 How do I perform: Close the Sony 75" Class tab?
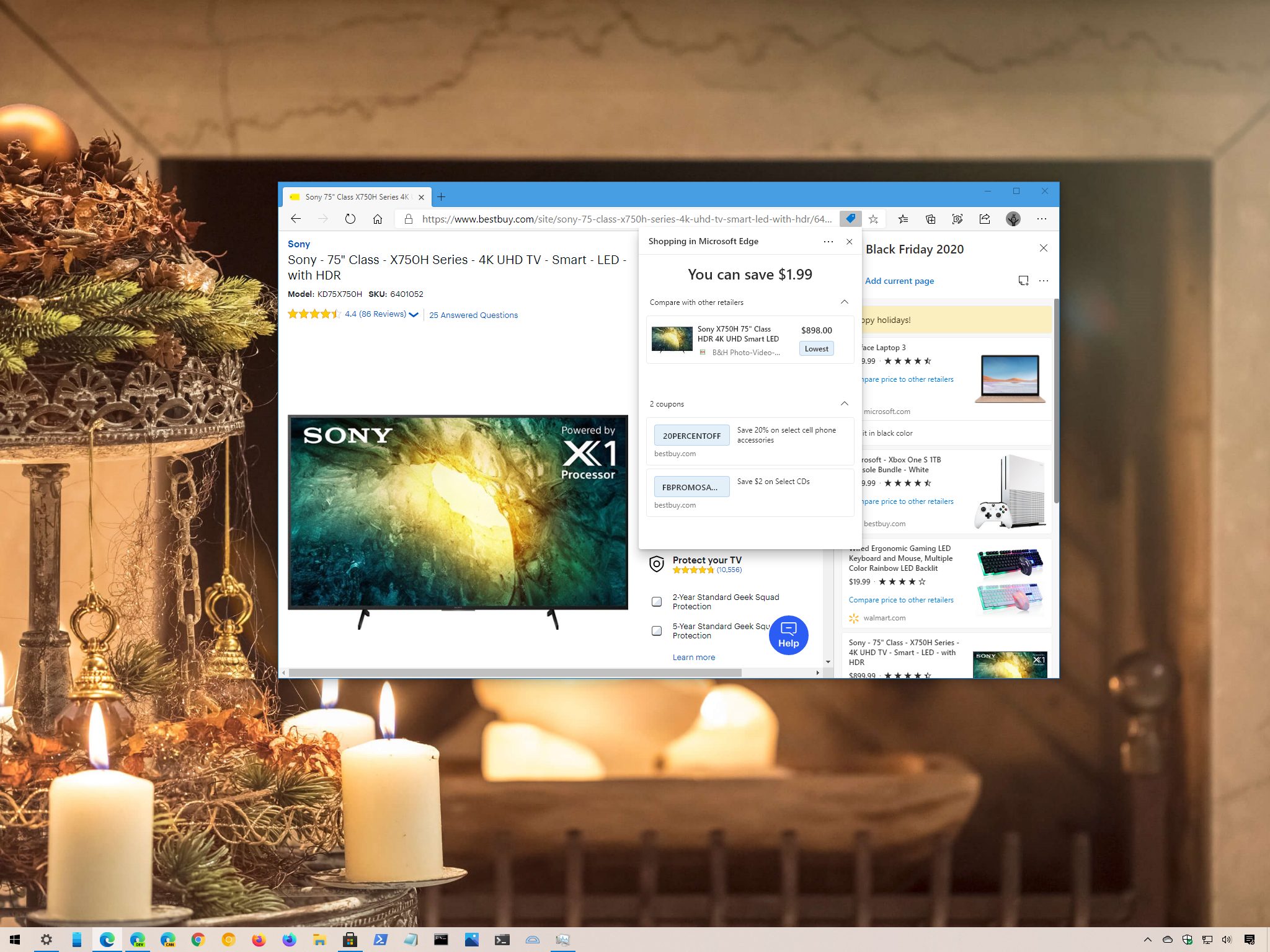coord(421,197)
